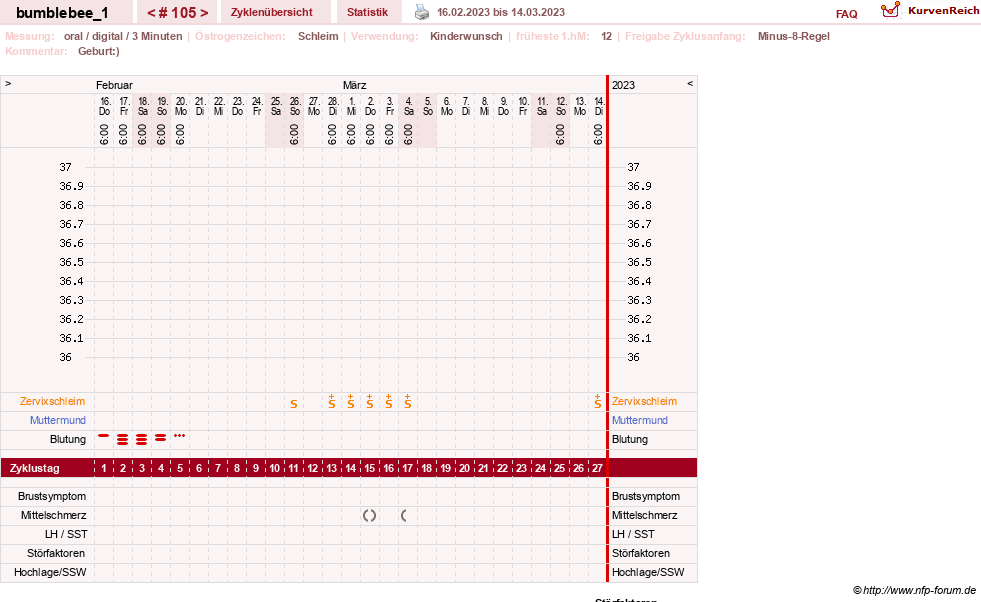Select the right-side Muttermund label

[639, 420]
